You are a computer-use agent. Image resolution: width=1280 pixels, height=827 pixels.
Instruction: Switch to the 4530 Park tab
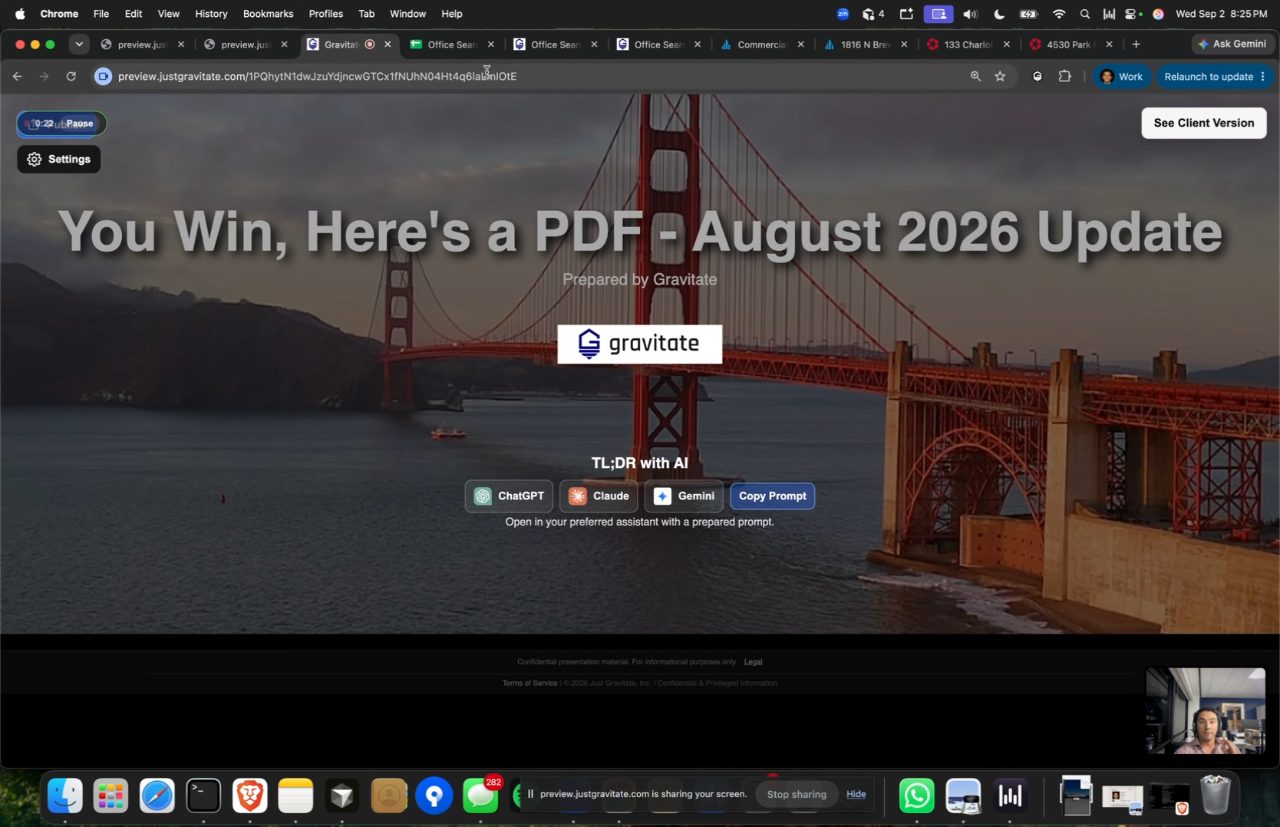pos(1072,44)
